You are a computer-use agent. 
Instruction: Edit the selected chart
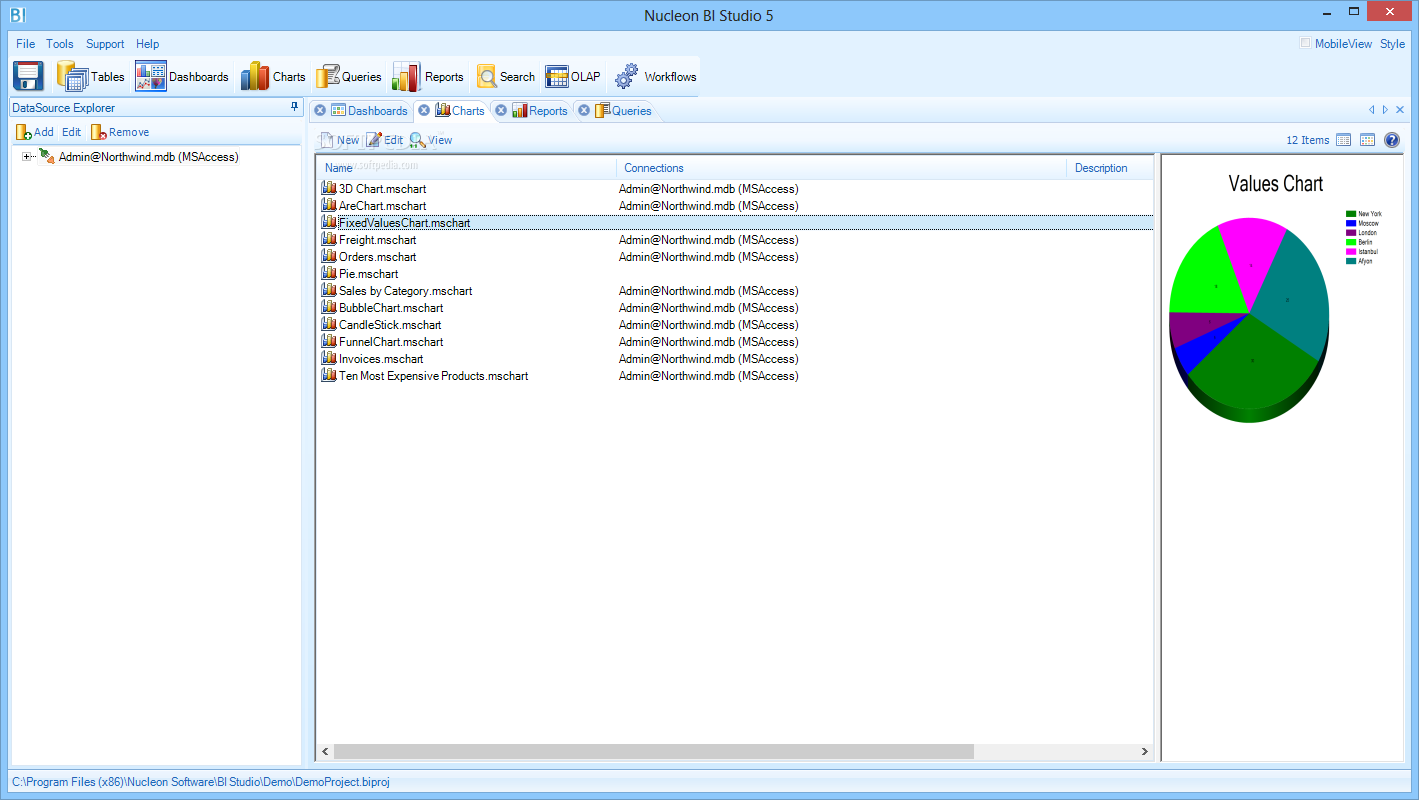pyautogui.click(x=384, y=140)
